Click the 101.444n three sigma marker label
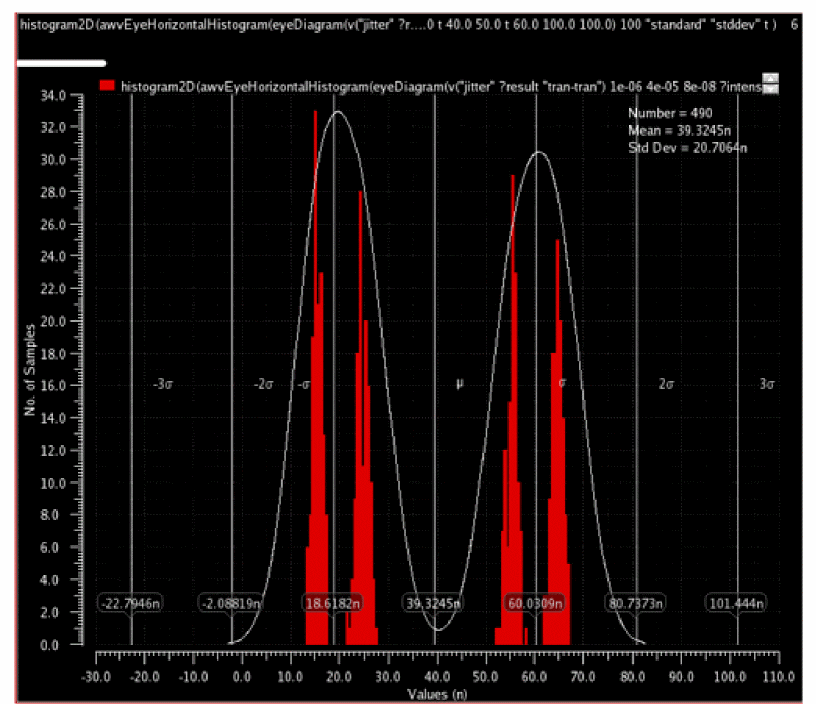This screenshot has height=704, width=816. coord(736,604)
